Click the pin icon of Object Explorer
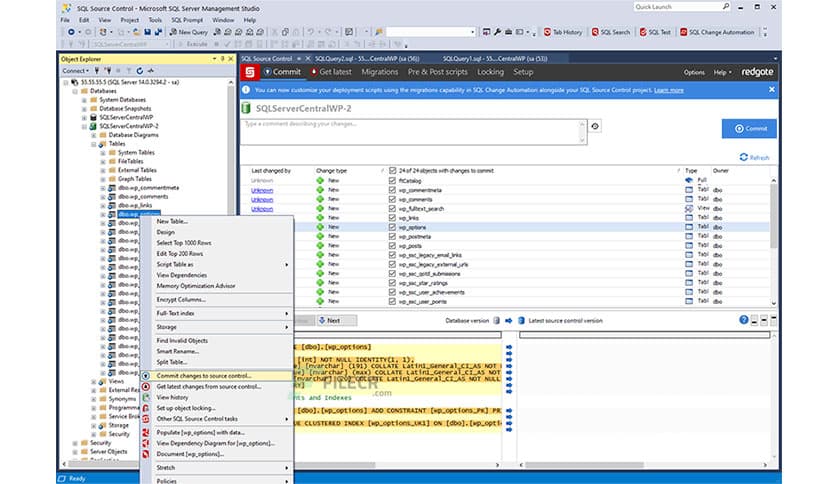Image resolution: width=836 pixels, height=484 pixels. (x=222, y=59)
